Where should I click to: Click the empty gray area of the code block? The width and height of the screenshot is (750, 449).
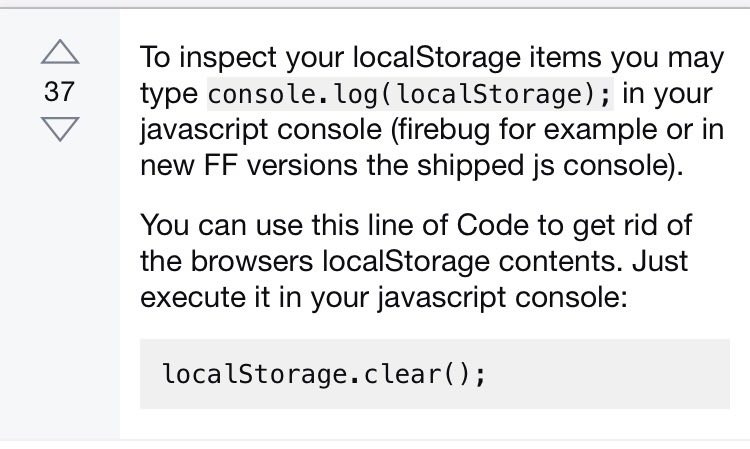point(607,374)
